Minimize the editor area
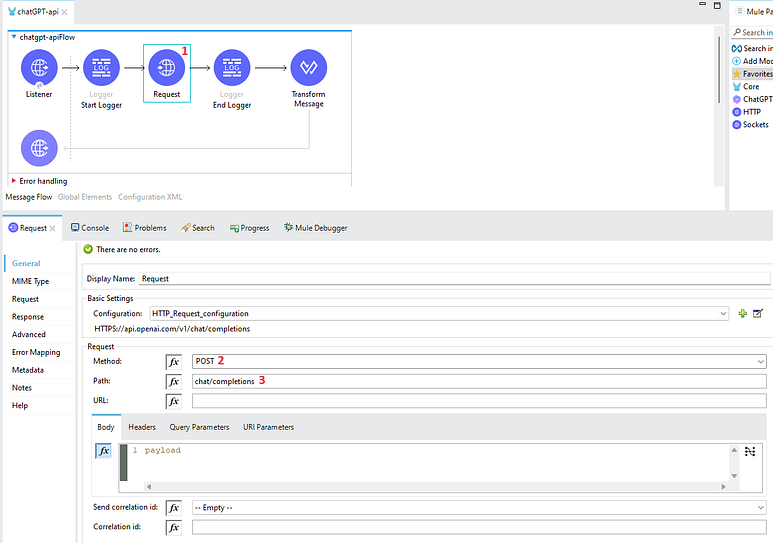 (x=703, y=4)
